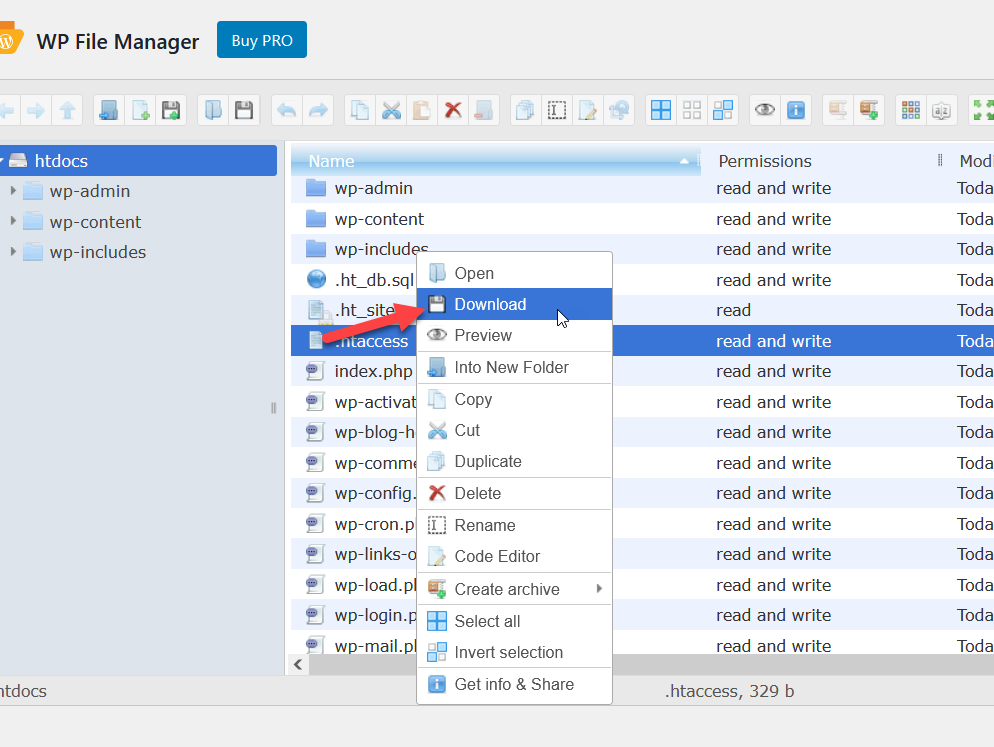
Task: Click the Upload files toolbar icon
Action: (x=171, y=111)
